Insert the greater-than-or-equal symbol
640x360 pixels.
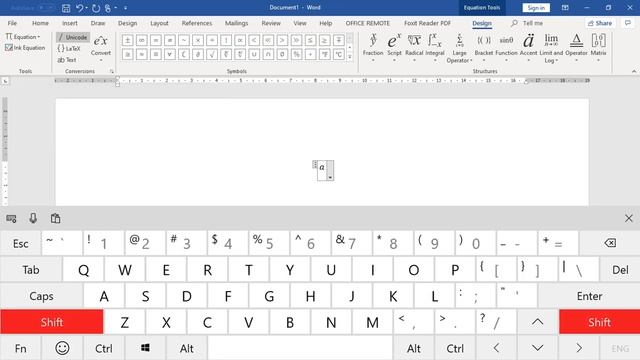click(324, 40)
